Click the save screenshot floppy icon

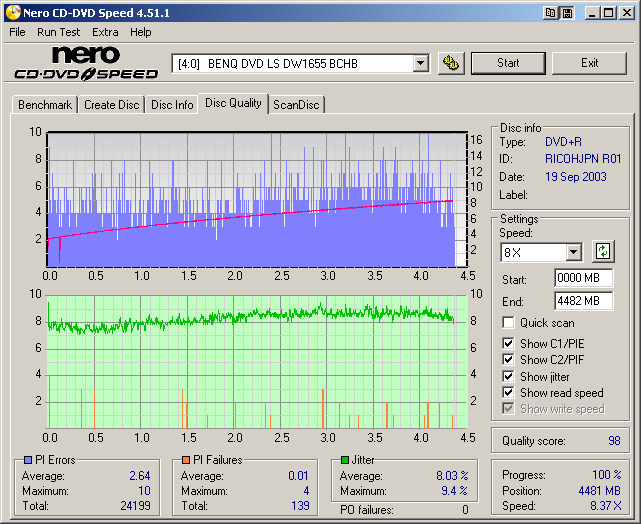(567, 13)
